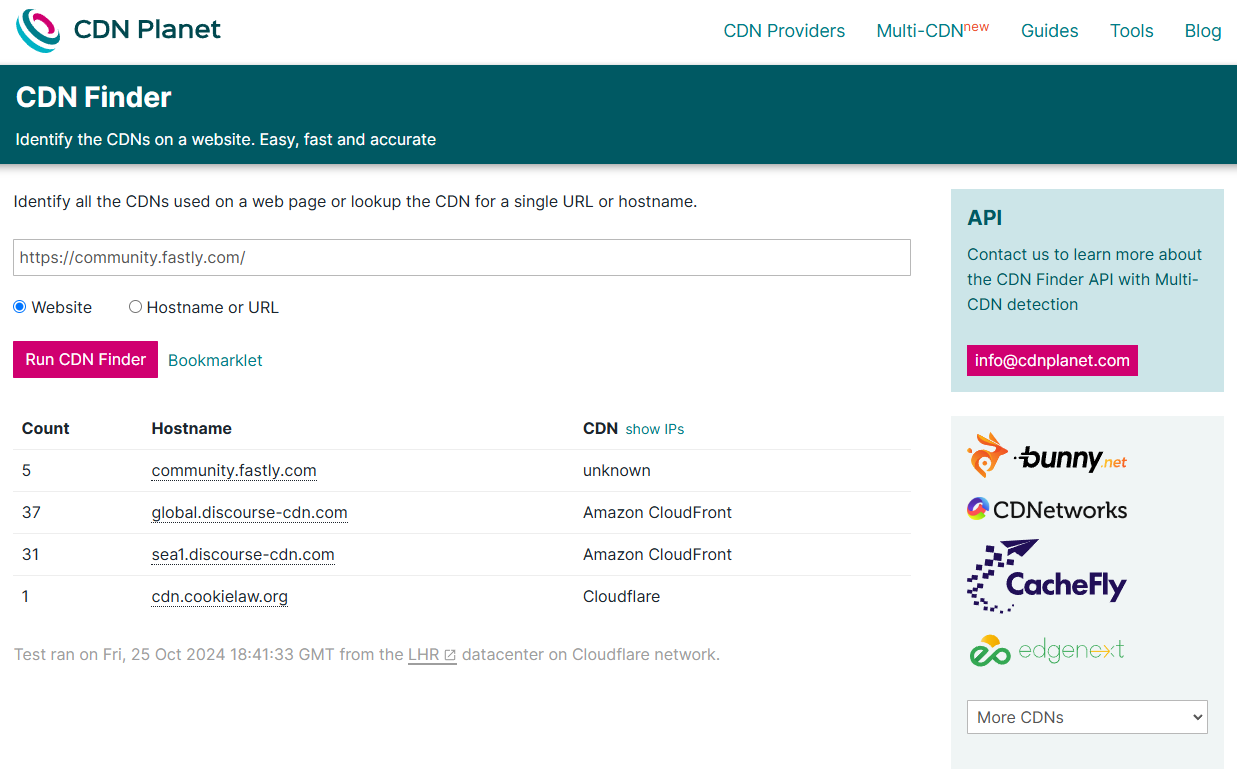
Task: Open the cdn.cookielaw.org hostname link
Action: click(220, 596)
